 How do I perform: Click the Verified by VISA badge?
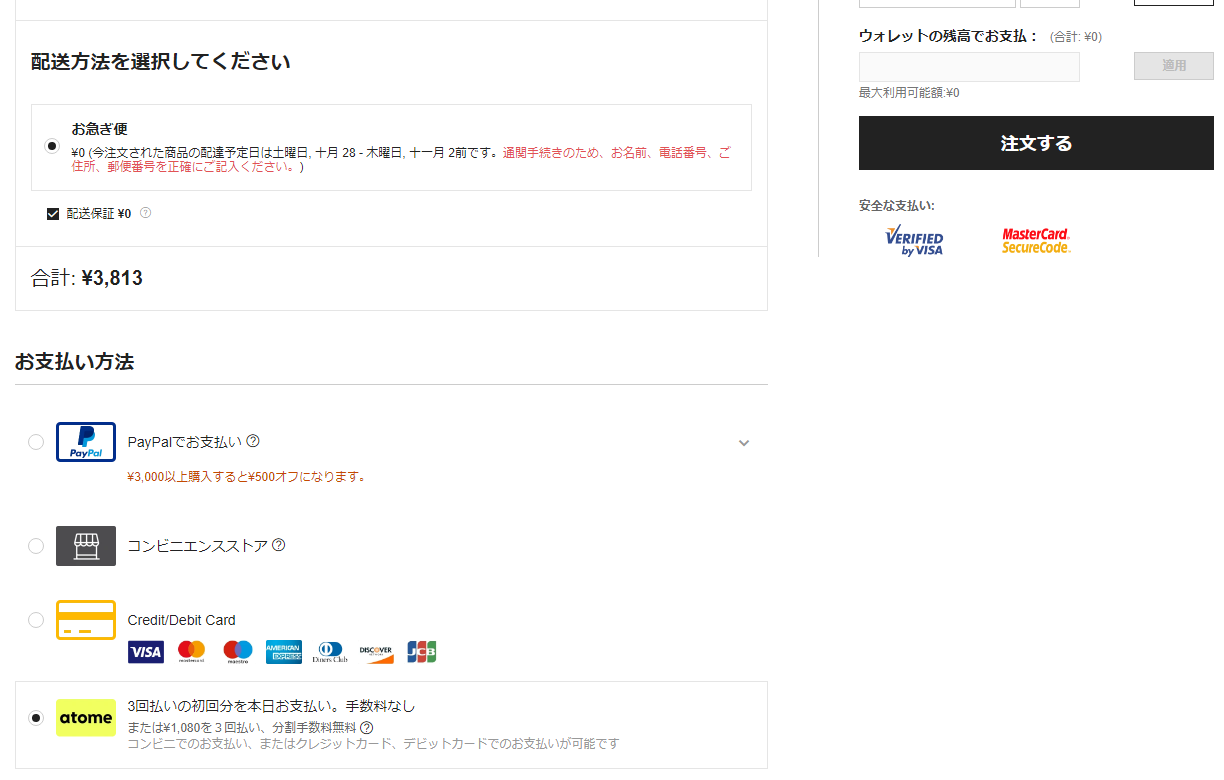coord(914,241)
